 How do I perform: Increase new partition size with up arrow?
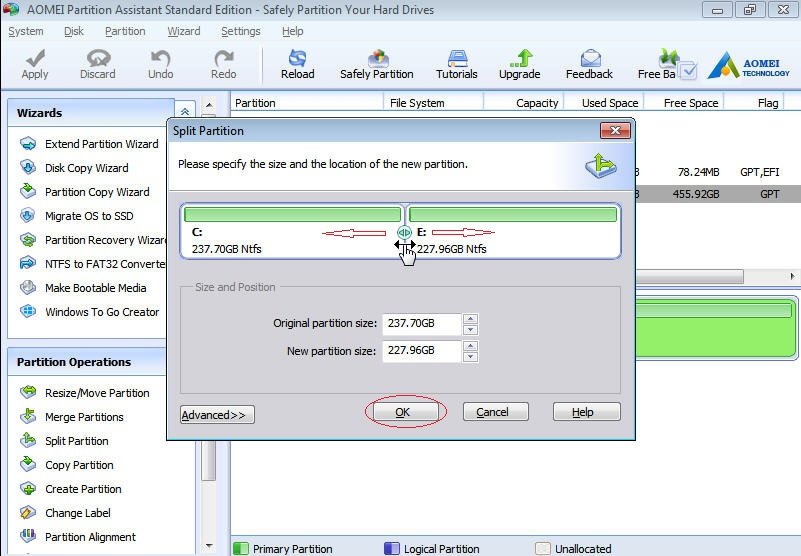click(470, 346)
